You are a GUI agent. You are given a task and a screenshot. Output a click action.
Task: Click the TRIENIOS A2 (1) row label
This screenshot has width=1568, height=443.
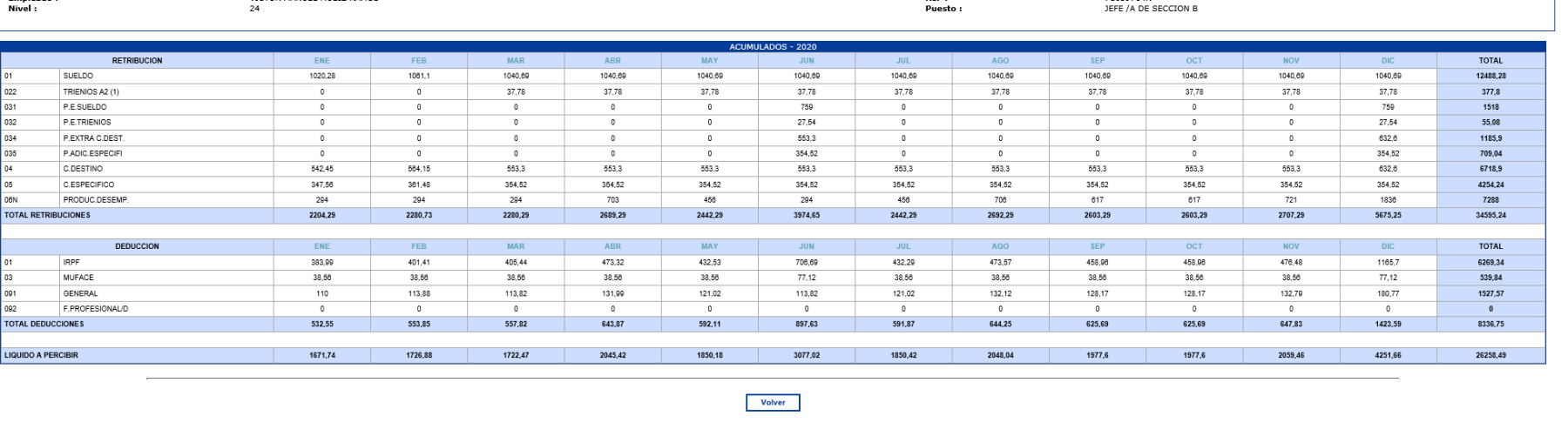coord(91,92)
